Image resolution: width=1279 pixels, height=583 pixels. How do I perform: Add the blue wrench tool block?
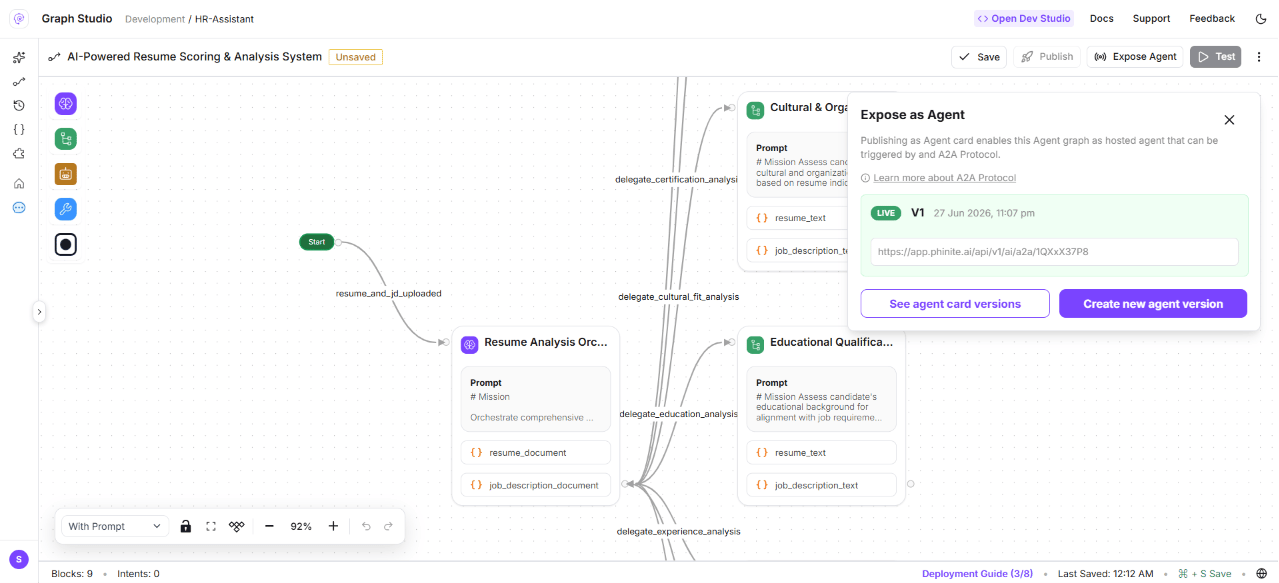(66, 209)
